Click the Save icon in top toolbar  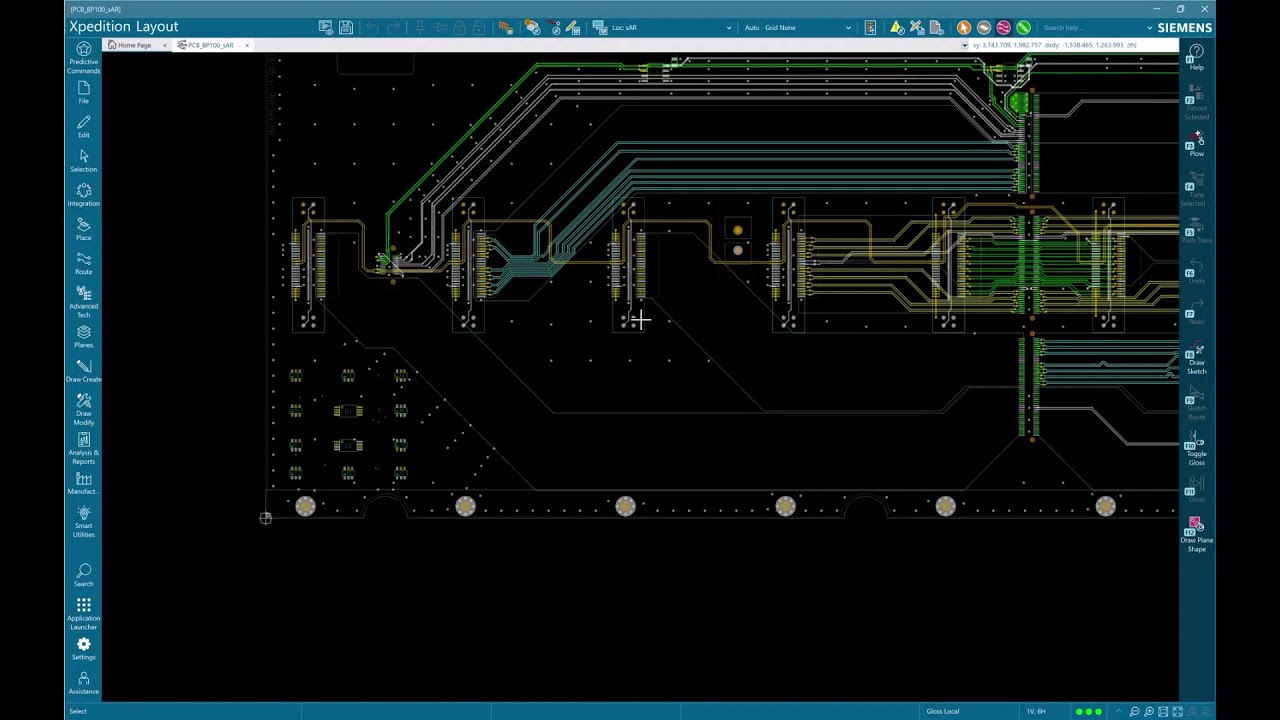(x=346, y=28)
